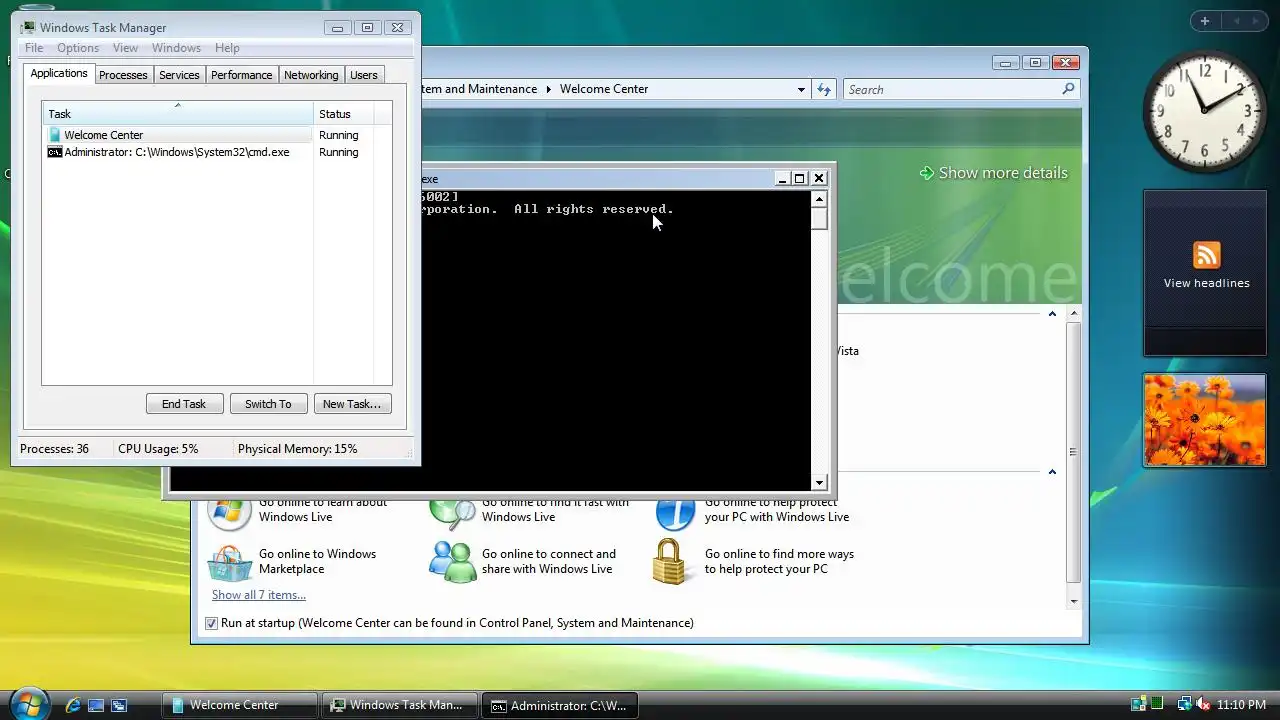Click the Windows Marketplace basket icon
Image resolution: width=1280 pixels, height=720 pixels.
point(229,562)
